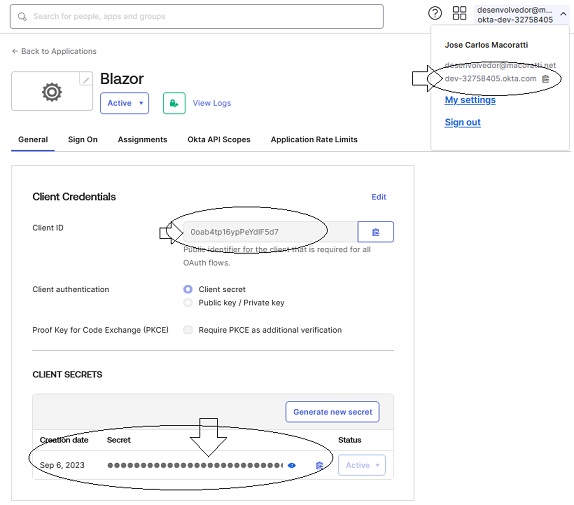Edit the Blazor app logo pencil icon
Image resolution: width=574 pixels, height=505 pixels.
point(86,79)
